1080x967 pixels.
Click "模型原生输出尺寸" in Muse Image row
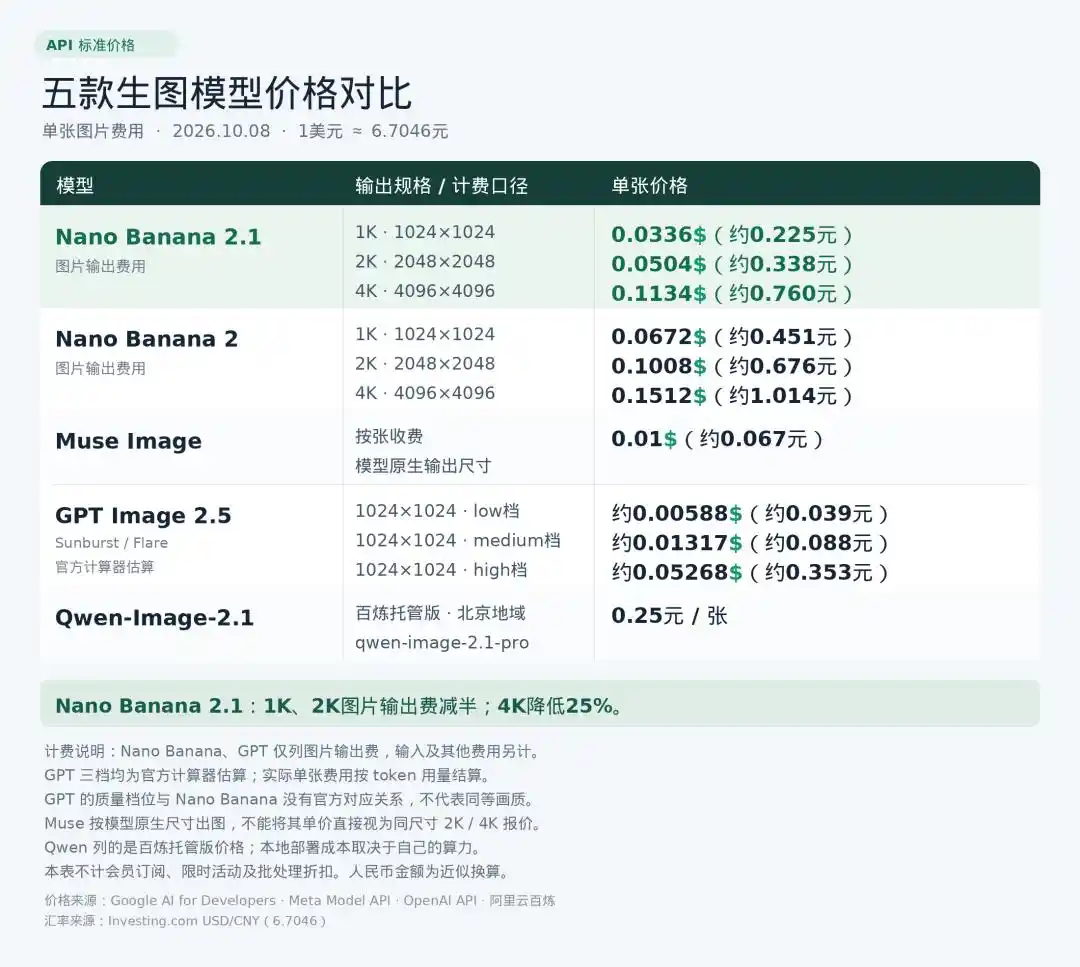click(424, 466)
